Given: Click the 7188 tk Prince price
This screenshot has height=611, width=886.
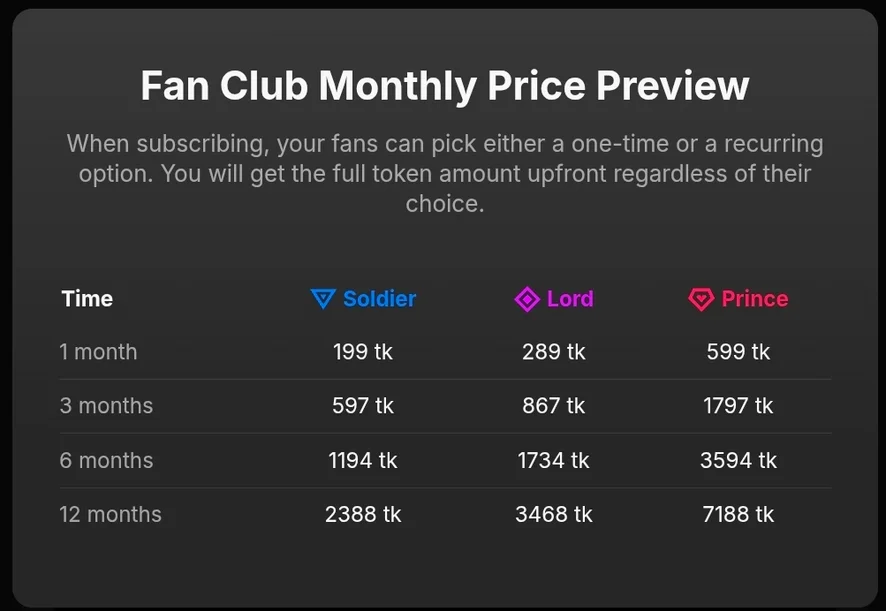Looking at the screenshot, I should pyautogui.click(x=739, y=515).
